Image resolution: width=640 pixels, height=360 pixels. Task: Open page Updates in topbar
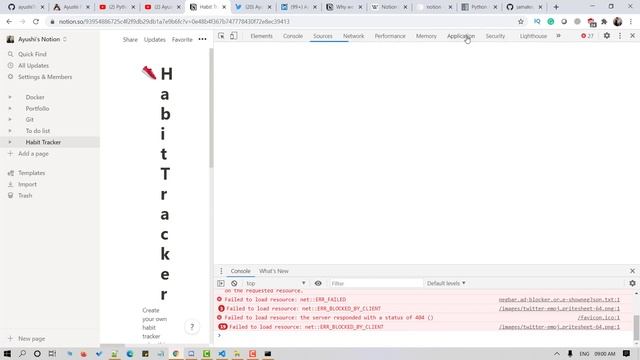155,40
